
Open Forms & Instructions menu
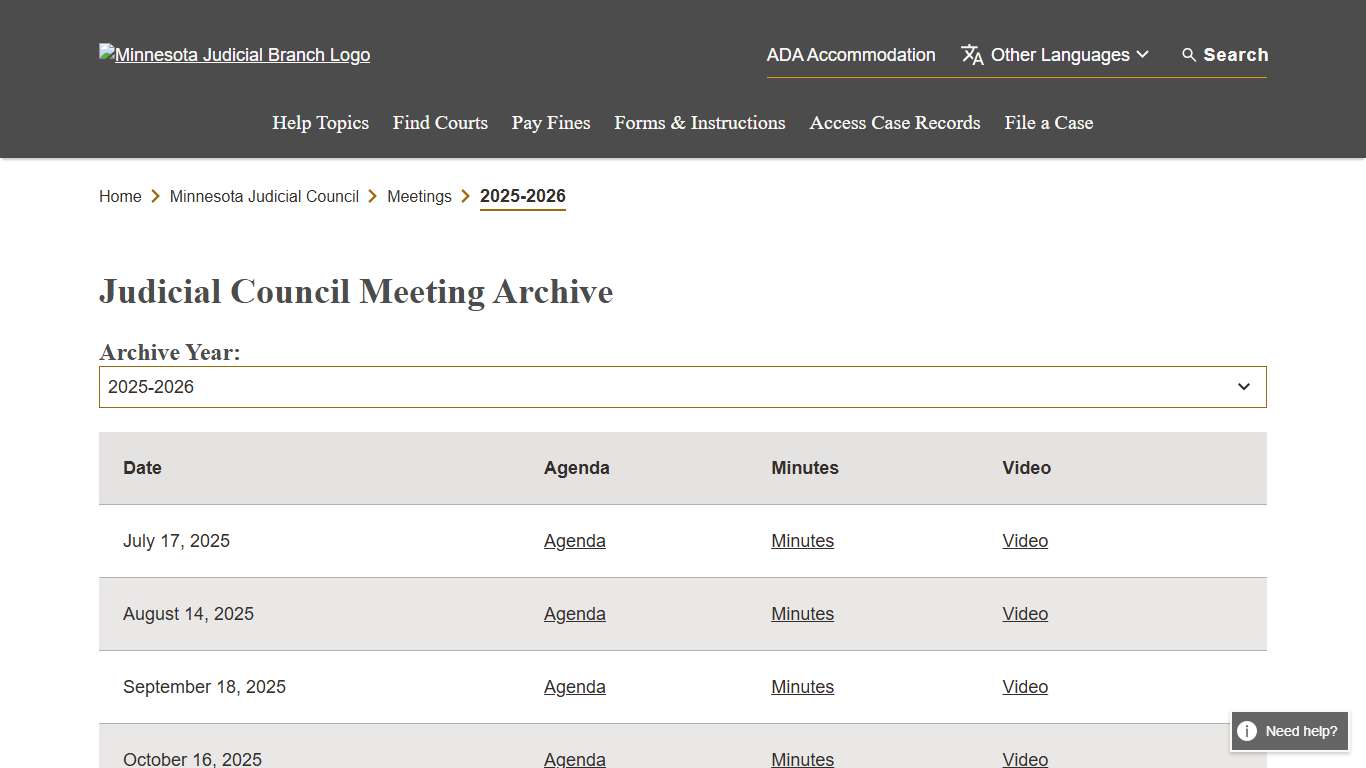coord(699,123)
